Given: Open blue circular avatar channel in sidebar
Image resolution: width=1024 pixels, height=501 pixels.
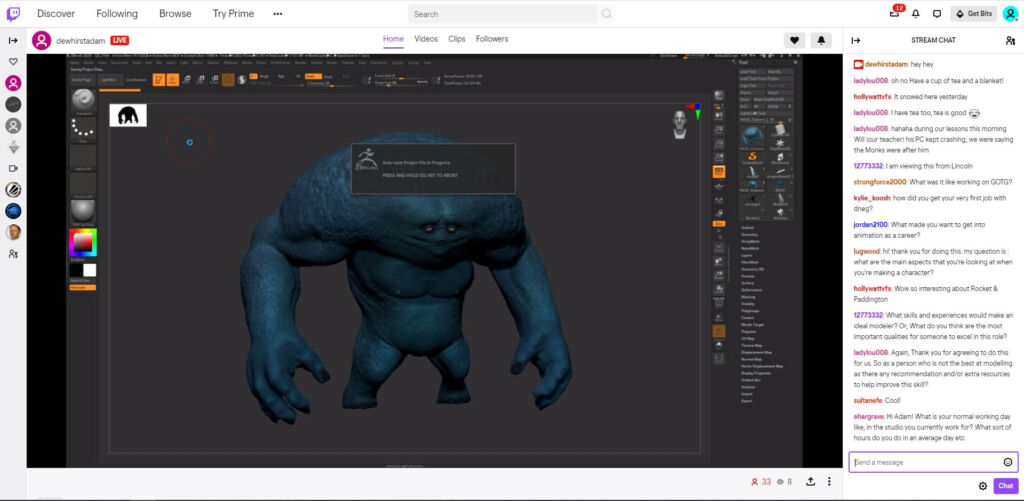Looking at the screenshot, I should 13,211.
